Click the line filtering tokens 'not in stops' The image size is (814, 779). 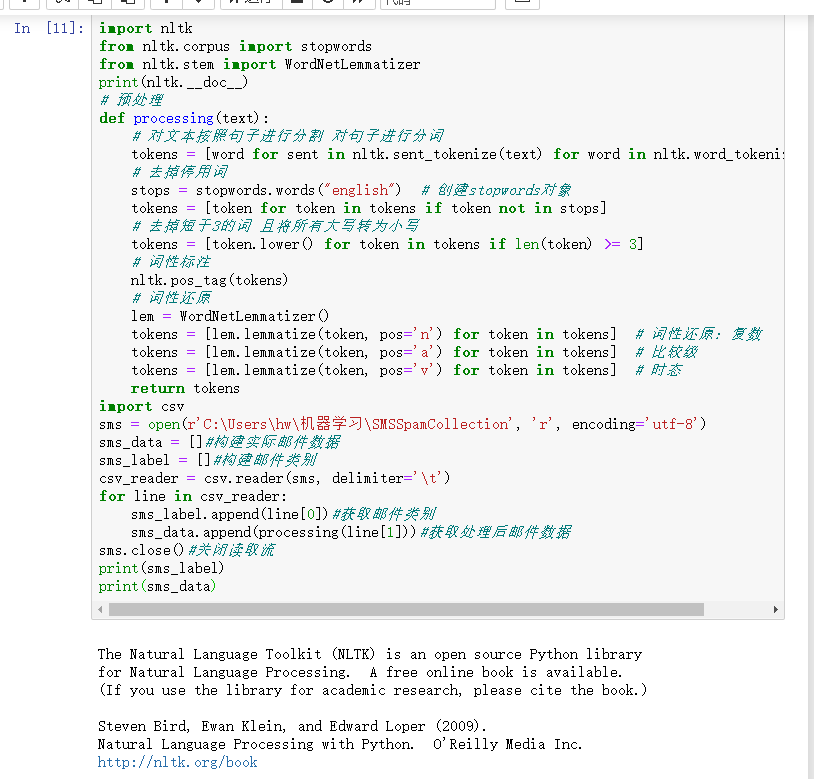pyautogui.click(x=369, y=208)
